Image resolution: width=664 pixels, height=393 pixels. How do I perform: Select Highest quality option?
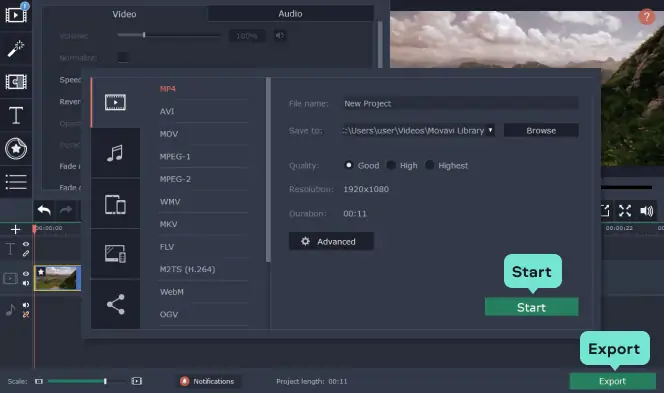429,165
